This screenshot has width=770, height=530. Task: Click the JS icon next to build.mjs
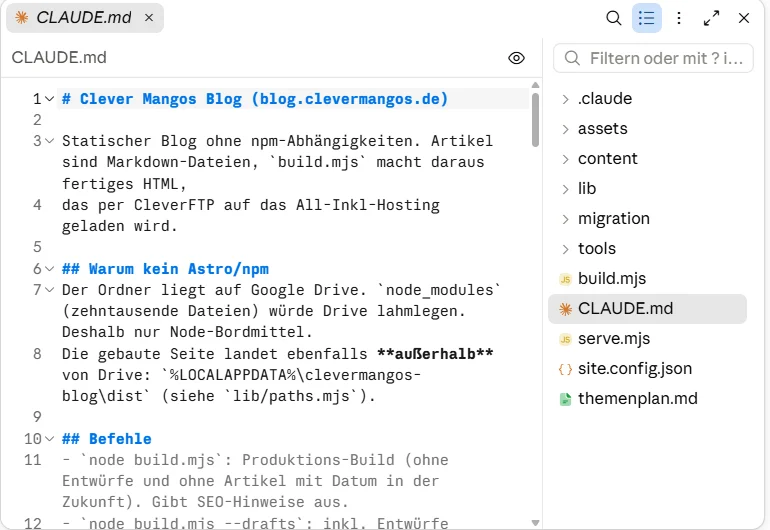pos(565,279)
